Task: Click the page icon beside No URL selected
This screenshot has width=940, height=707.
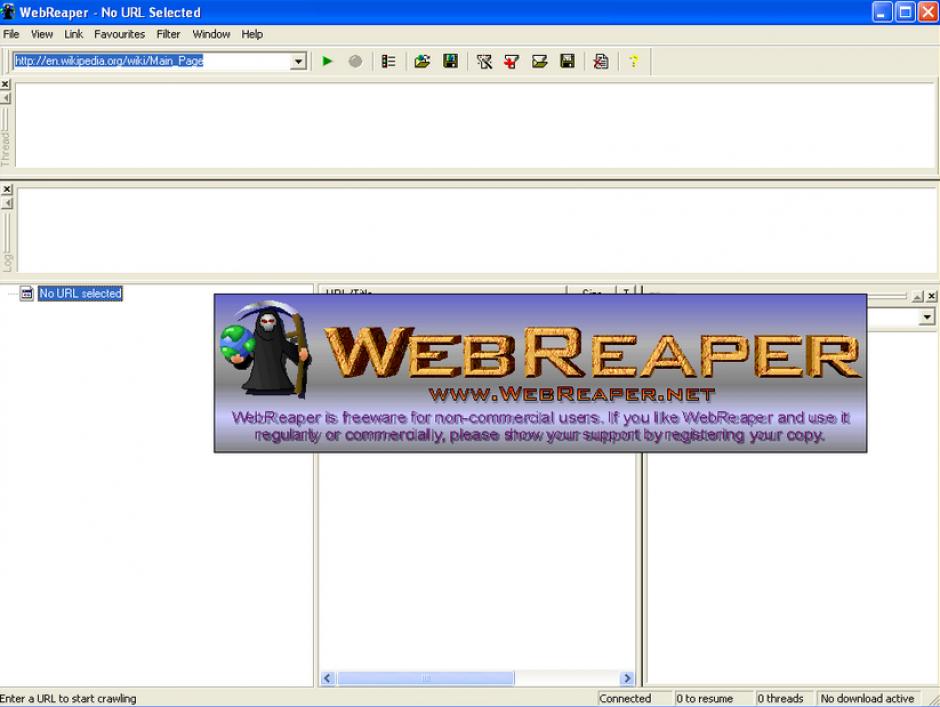Action: 26,293
